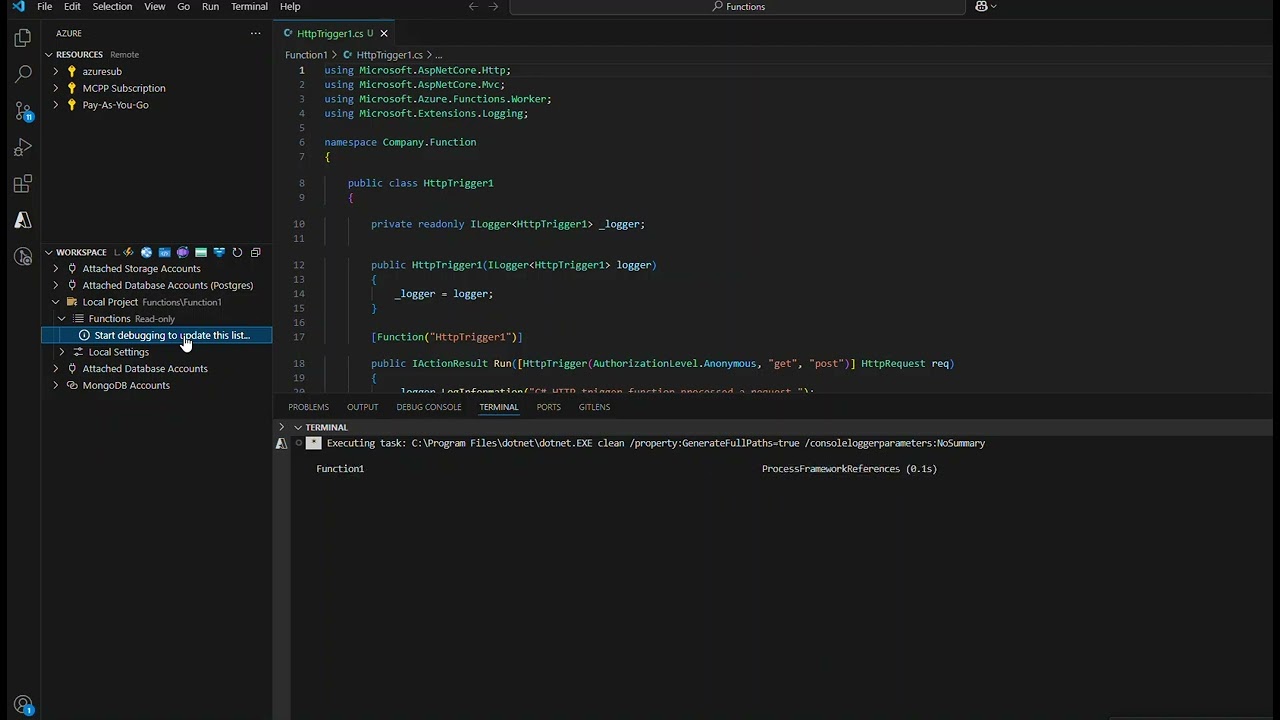Expand the MongoDB Accounts node
The height and width of the screenshot is (720, 1280).
[x=56, y=385]
